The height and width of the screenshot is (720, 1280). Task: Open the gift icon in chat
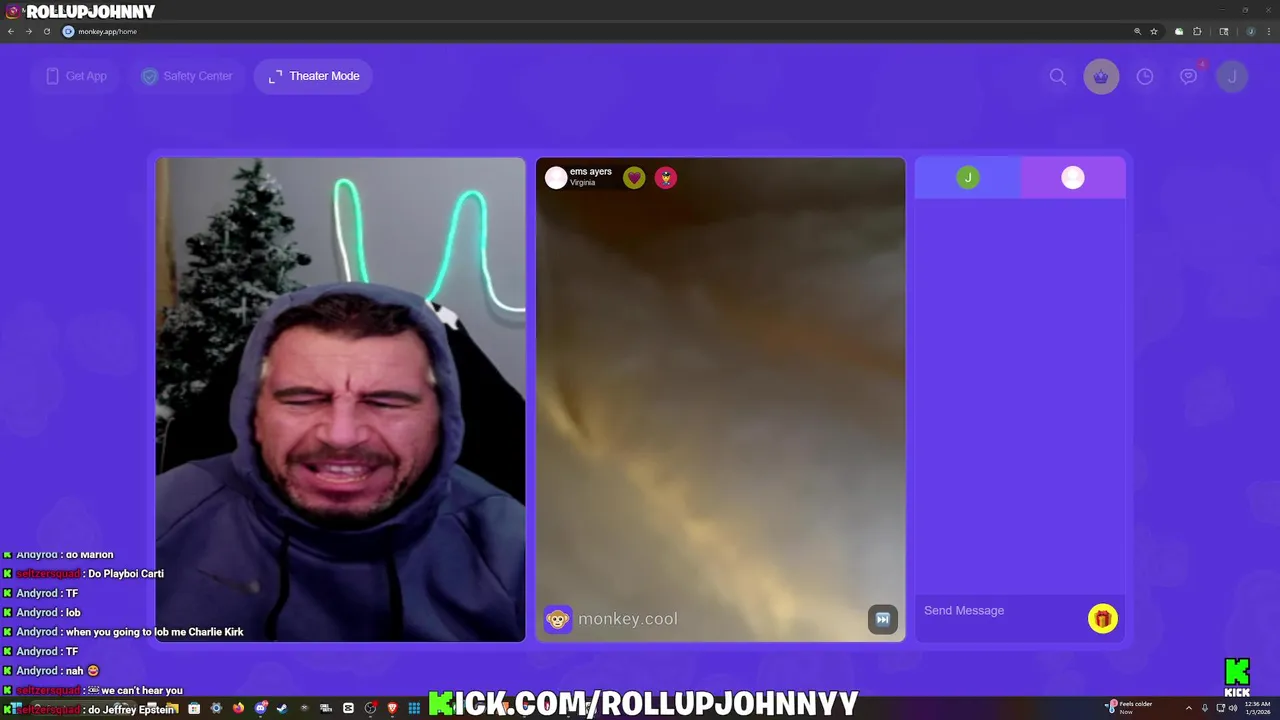pos(1103,619)
